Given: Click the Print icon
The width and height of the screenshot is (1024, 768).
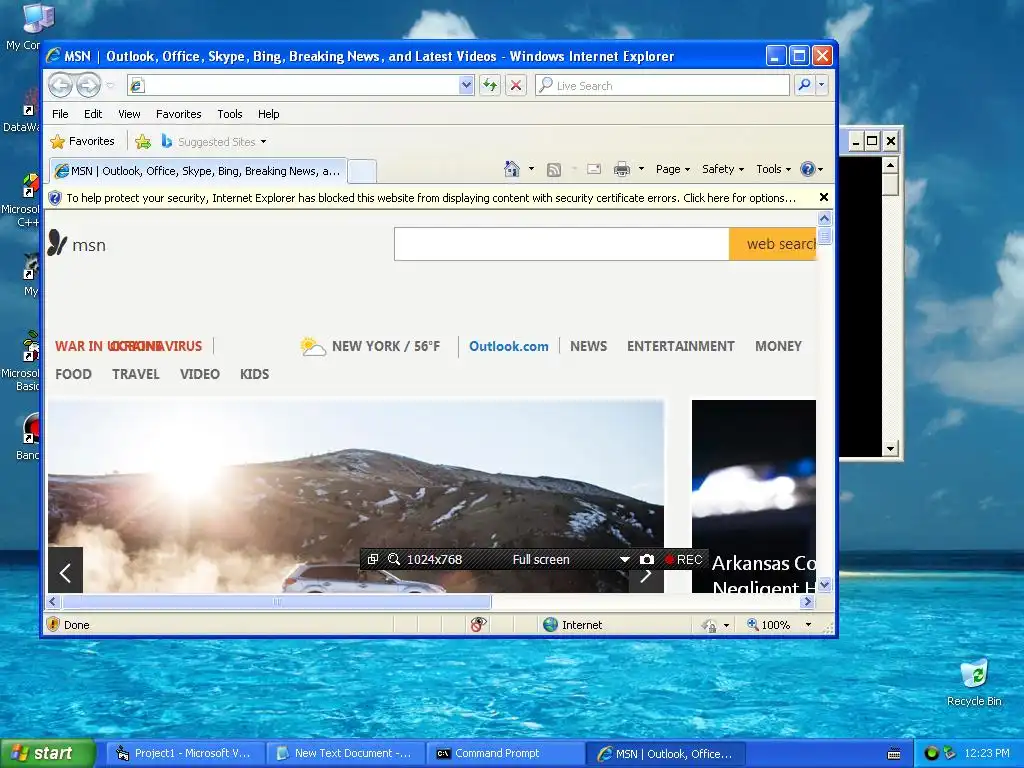Looking at the screenshot, I should [622, 170].
